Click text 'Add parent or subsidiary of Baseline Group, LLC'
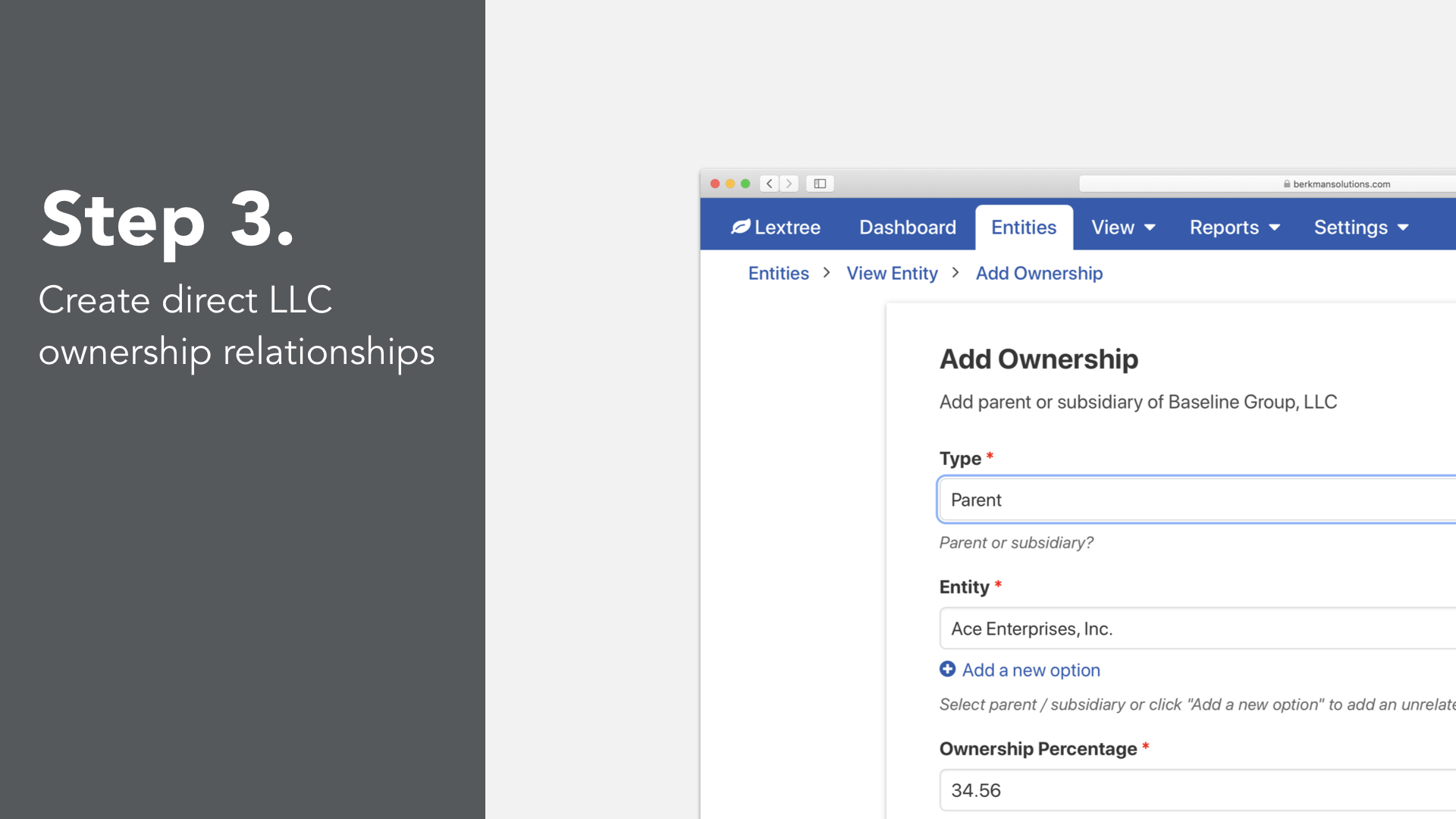This screenshot has height=819, width=1456. pyautogui.click(x=1137, y=402)
